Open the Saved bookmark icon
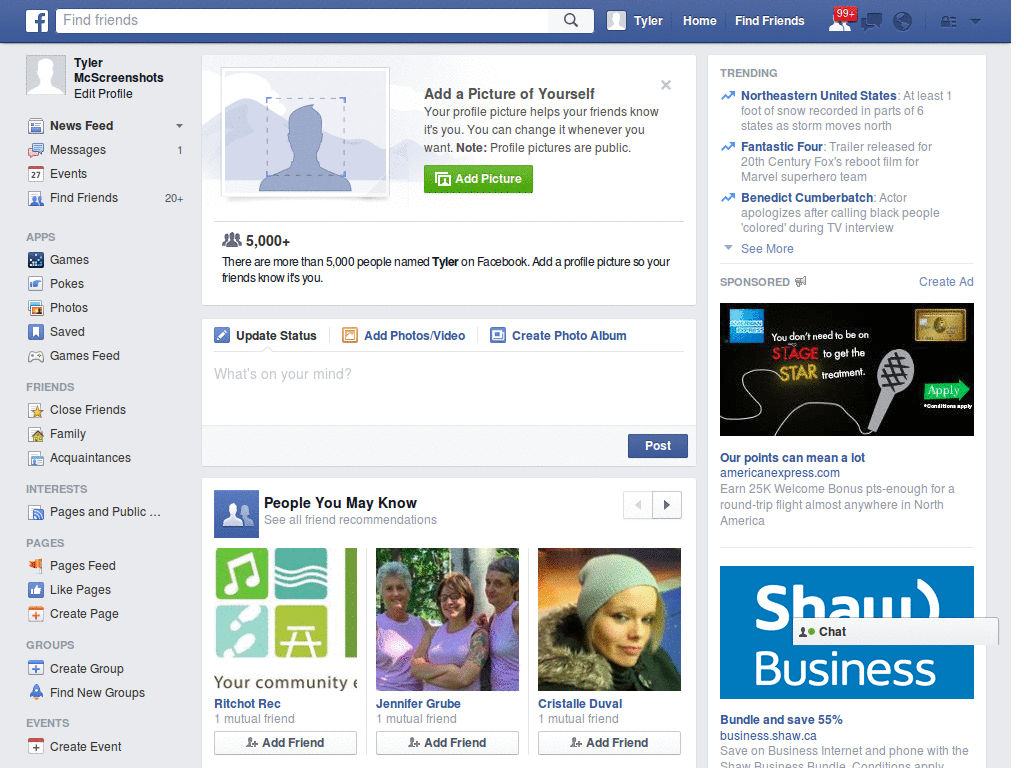Screen dimensions: 1024x768 point(35,332)
